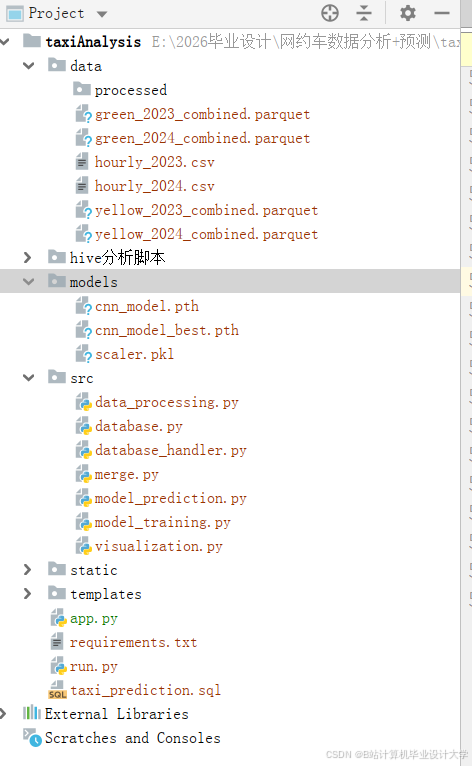Screen dimensions: 472x766
Task: Open the Project panel settings gear
Action: (408, 13)
